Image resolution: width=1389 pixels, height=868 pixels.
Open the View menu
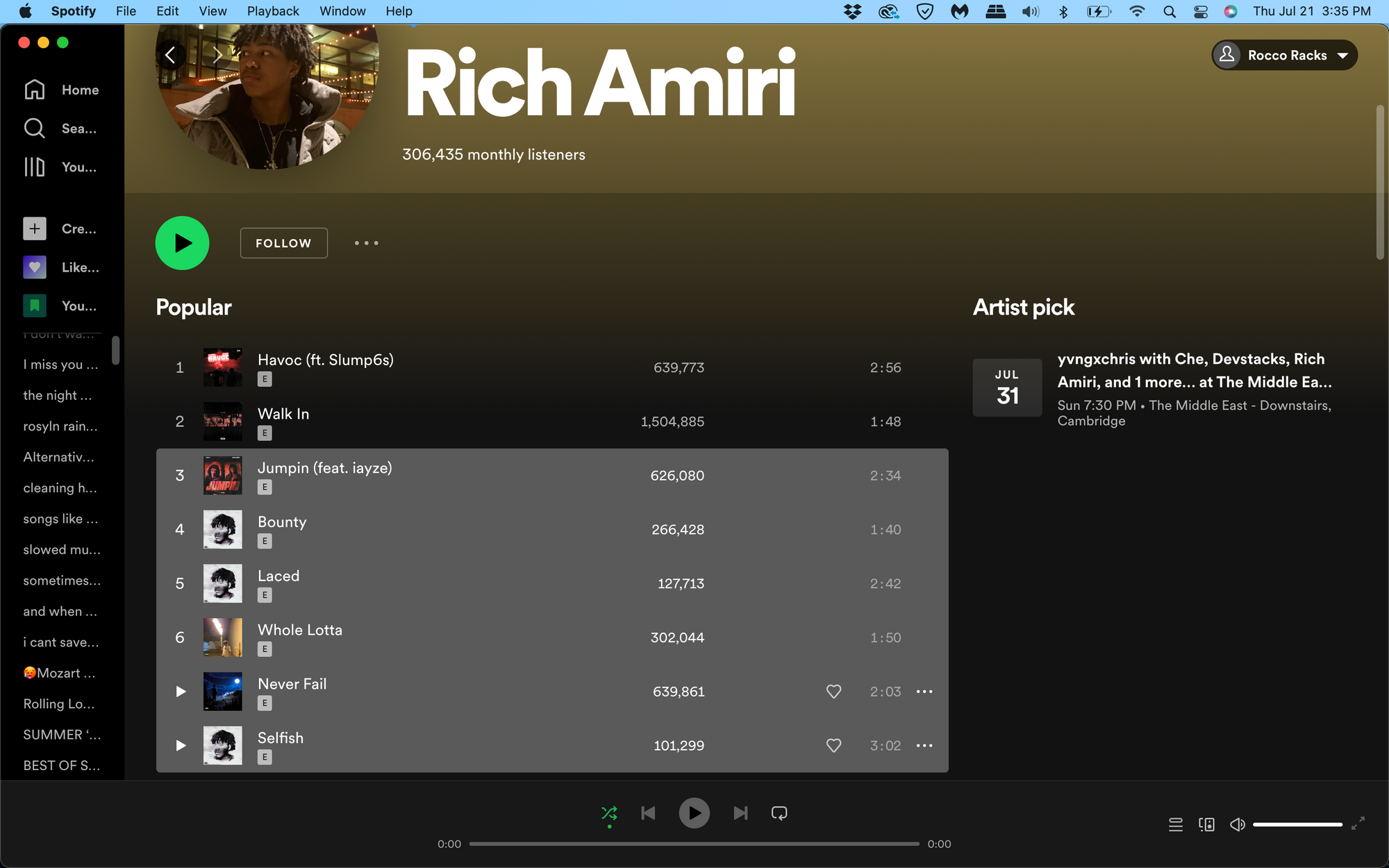coord(213,11)
